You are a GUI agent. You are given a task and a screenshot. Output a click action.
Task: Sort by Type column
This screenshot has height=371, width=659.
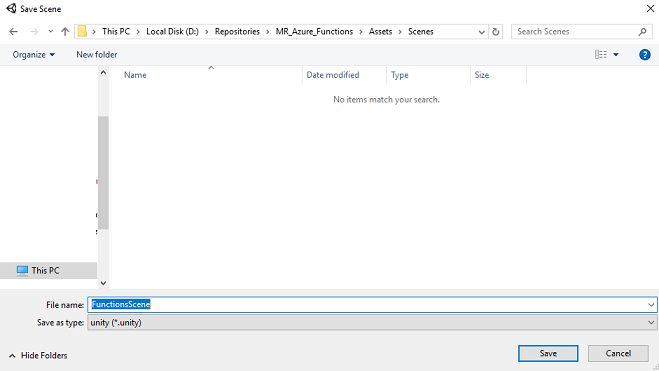400,75
